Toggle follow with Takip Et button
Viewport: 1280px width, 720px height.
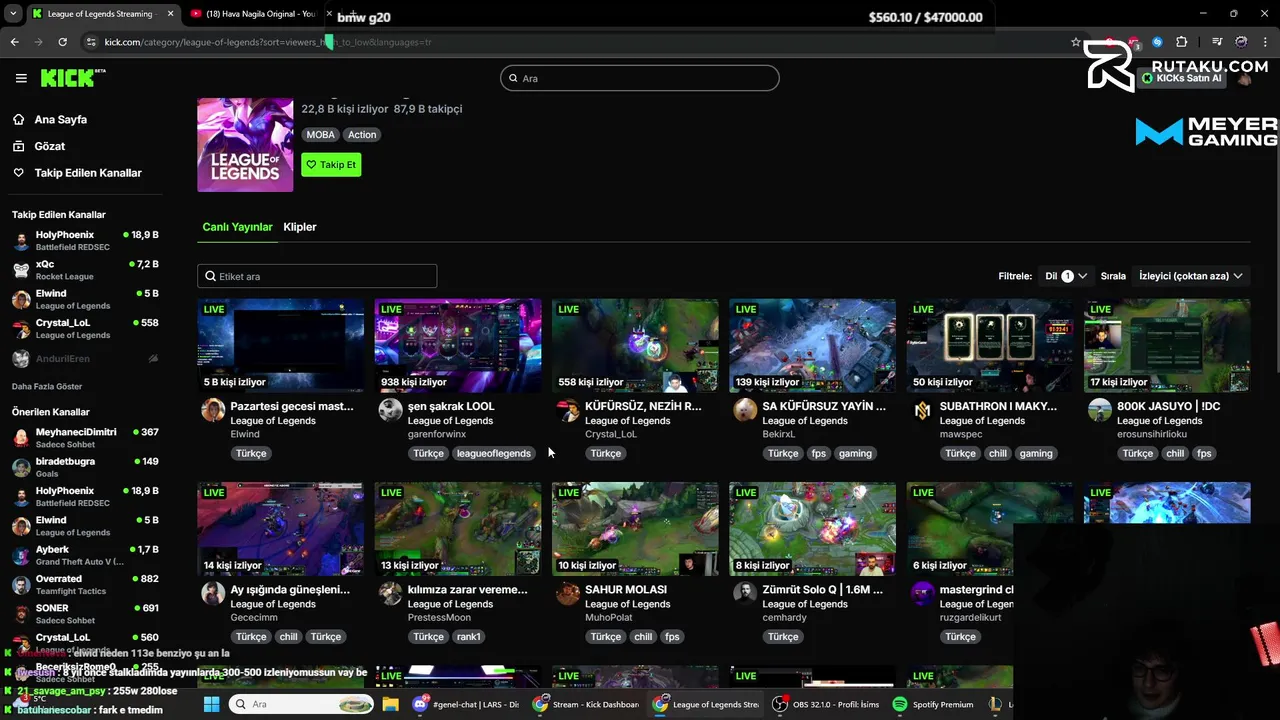[x=331, y=165]
